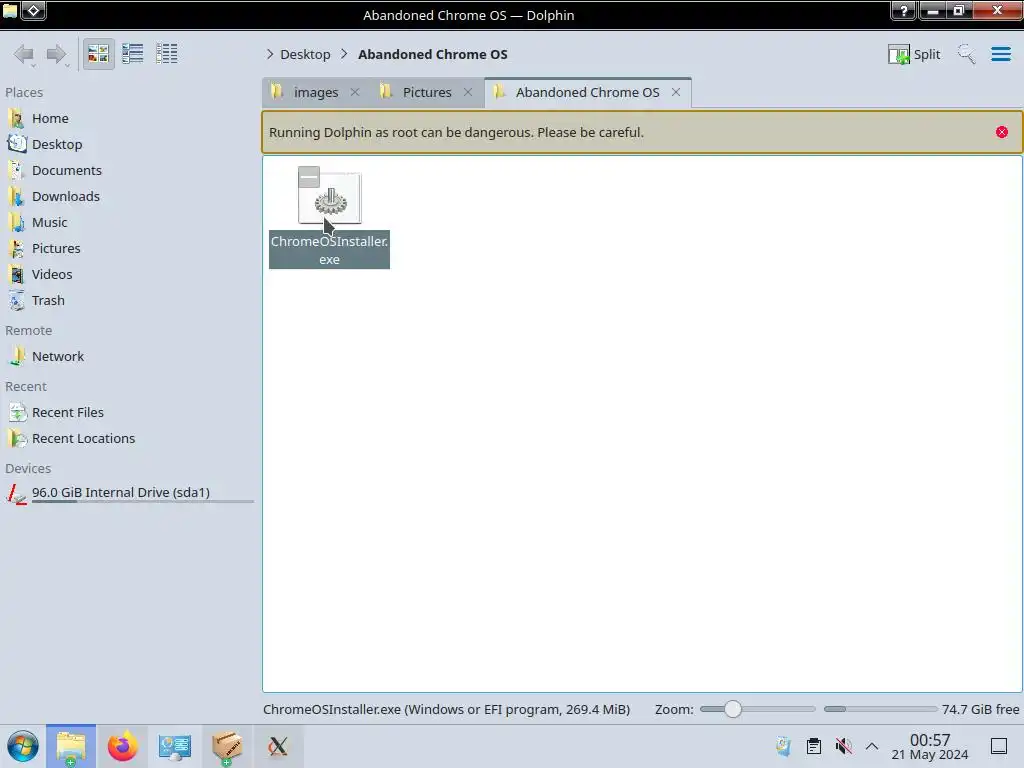This screenshot has height=768, width=1024.
Task: Pin window with the titlebar diamond icon
Action: point(34,10)
